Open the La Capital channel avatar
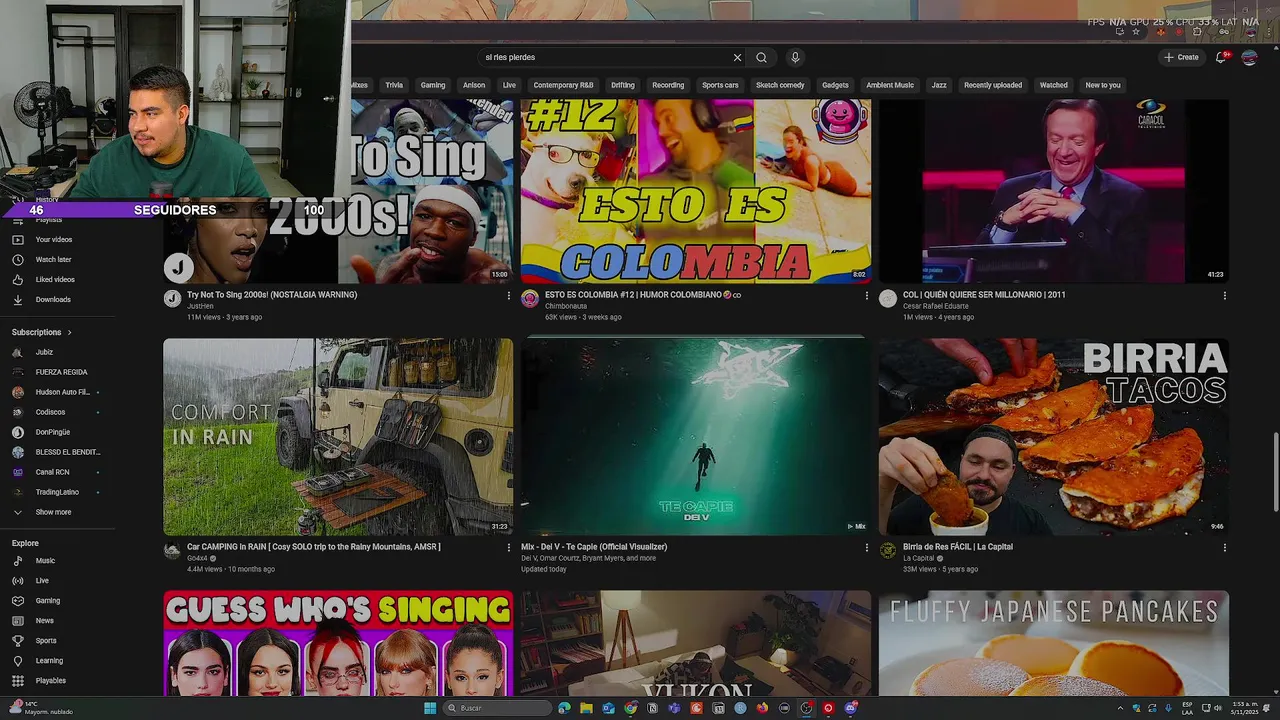1280x720 pixels. (888, 550)
